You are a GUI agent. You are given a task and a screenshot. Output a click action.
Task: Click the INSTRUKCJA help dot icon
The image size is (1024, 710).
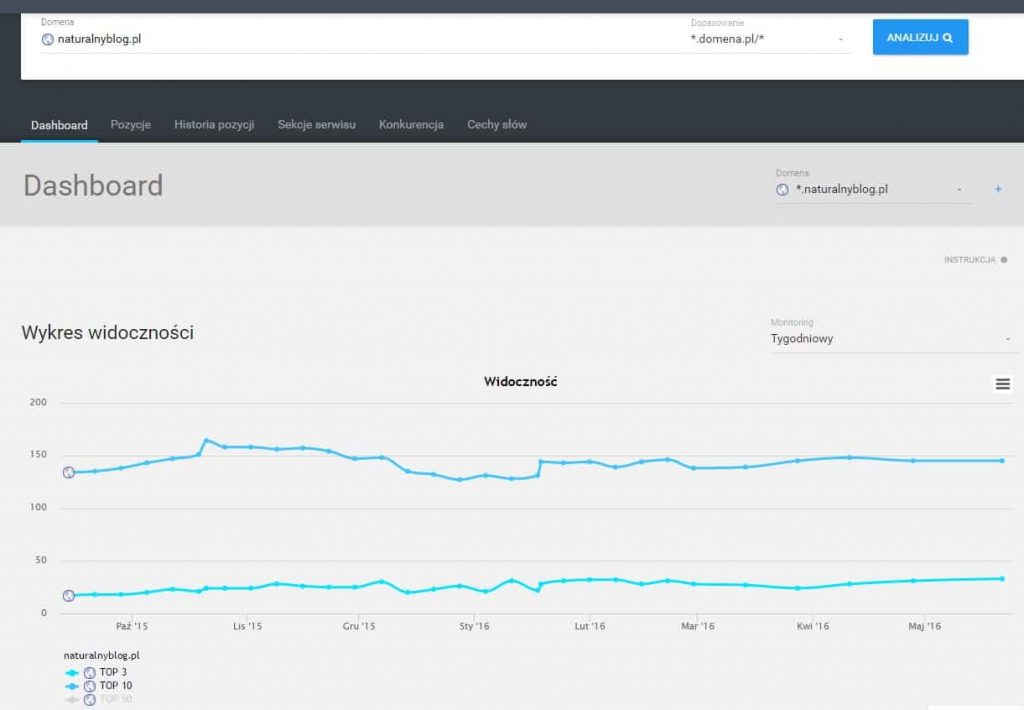[x=1004, y=260]
